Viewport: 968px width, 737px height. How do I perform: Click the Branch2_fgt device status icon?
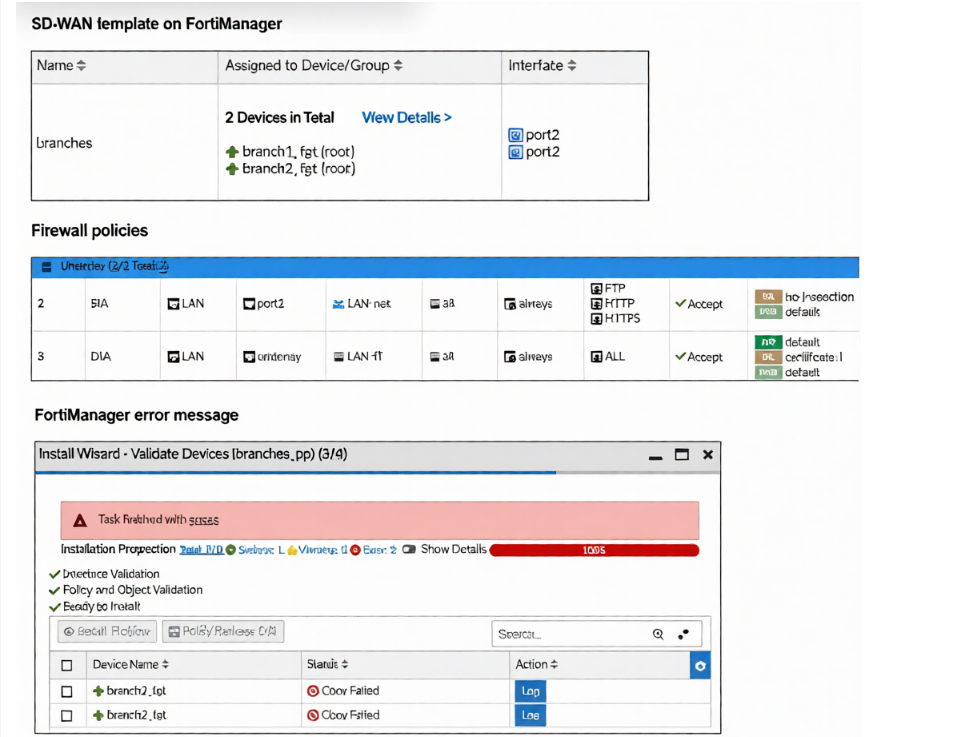point(232,169)
